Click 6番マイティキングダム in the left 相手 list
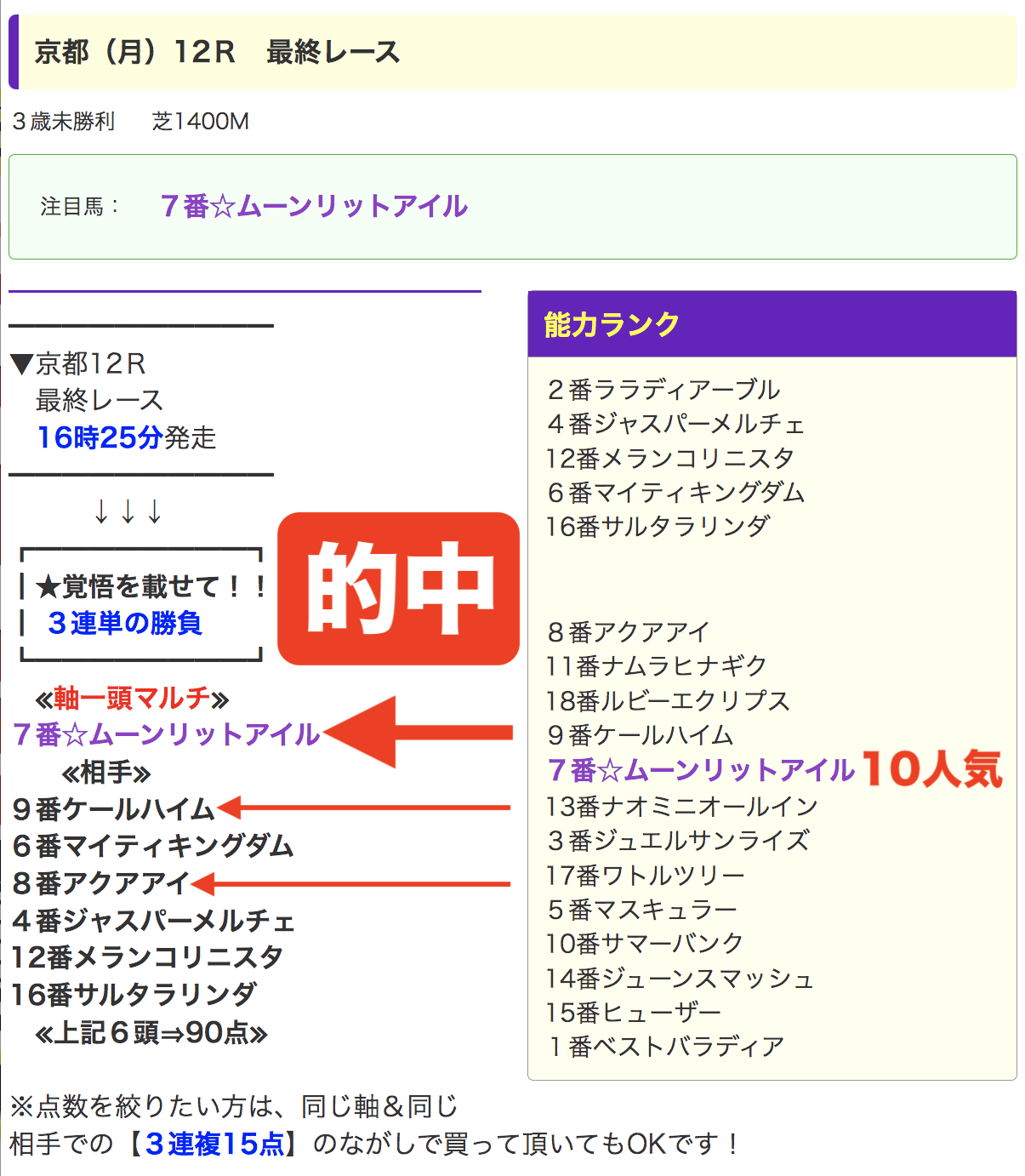The height and width of the screenshot is (1176, 1025). (x=153, y=846)
